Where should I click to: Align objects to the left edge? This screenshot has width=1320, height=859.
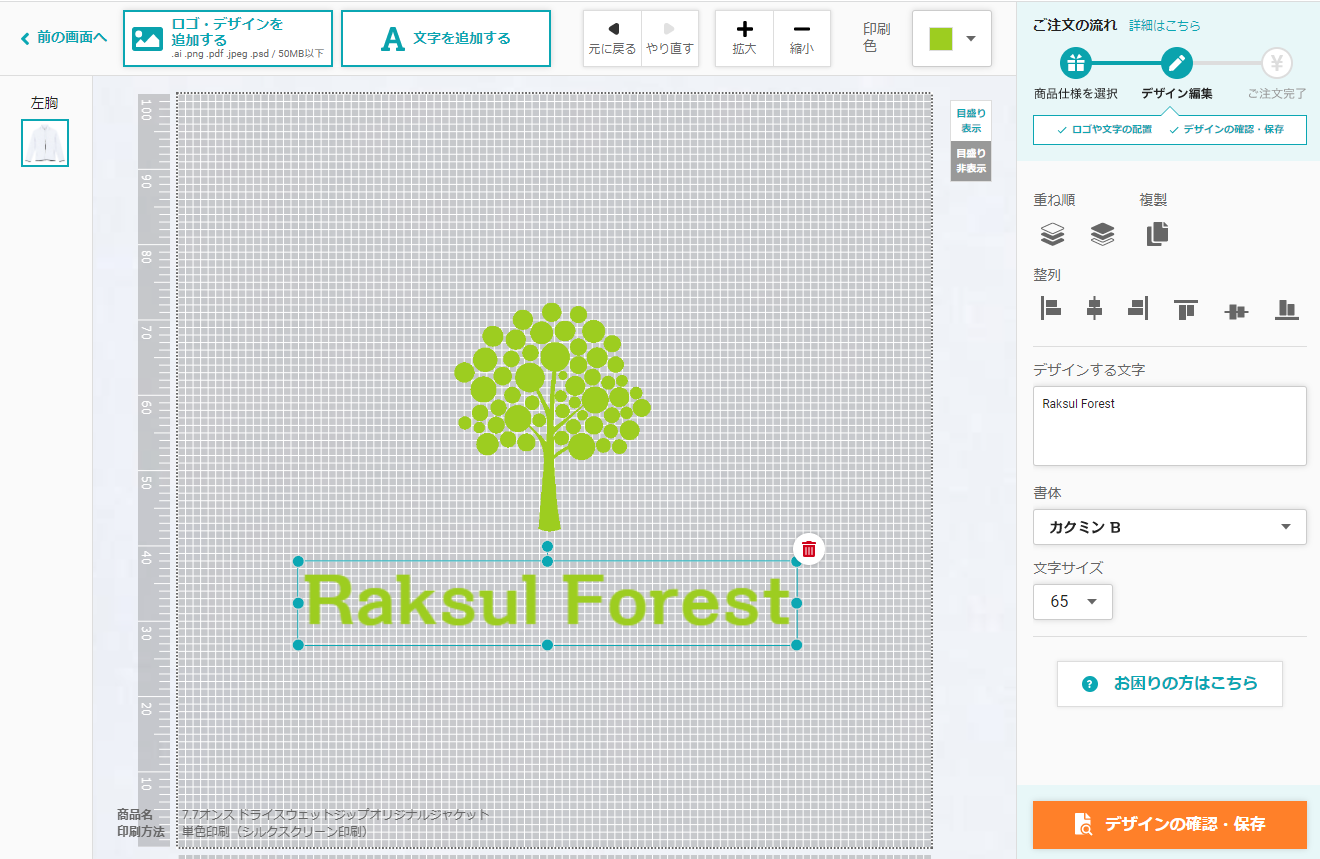[1051, 308]
